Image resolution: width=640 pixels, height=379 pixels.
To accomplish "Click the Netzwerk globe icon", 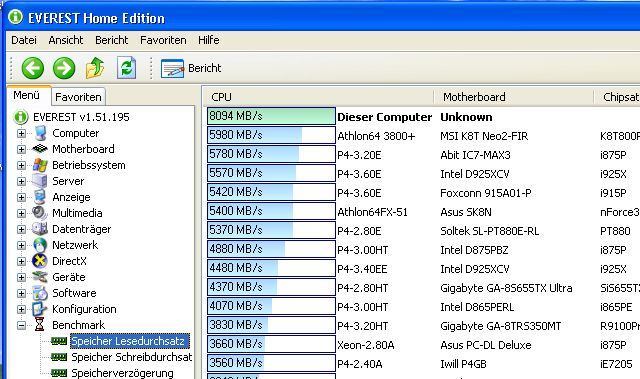I will (x=40, y=245).
